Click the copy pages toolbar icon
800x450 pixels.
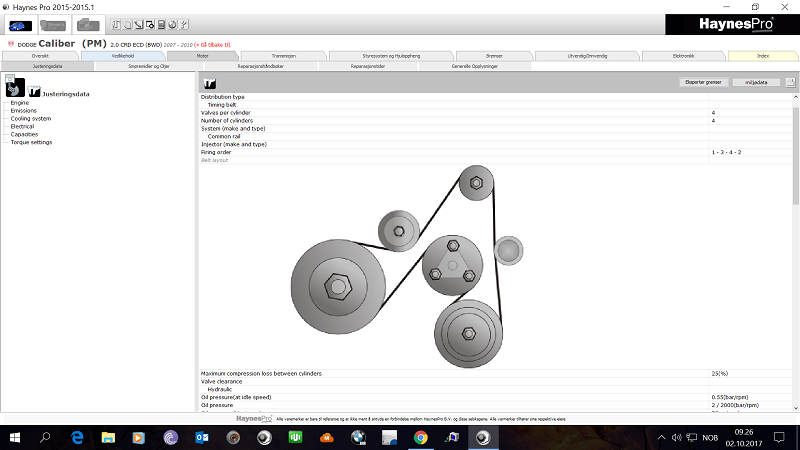127,24
